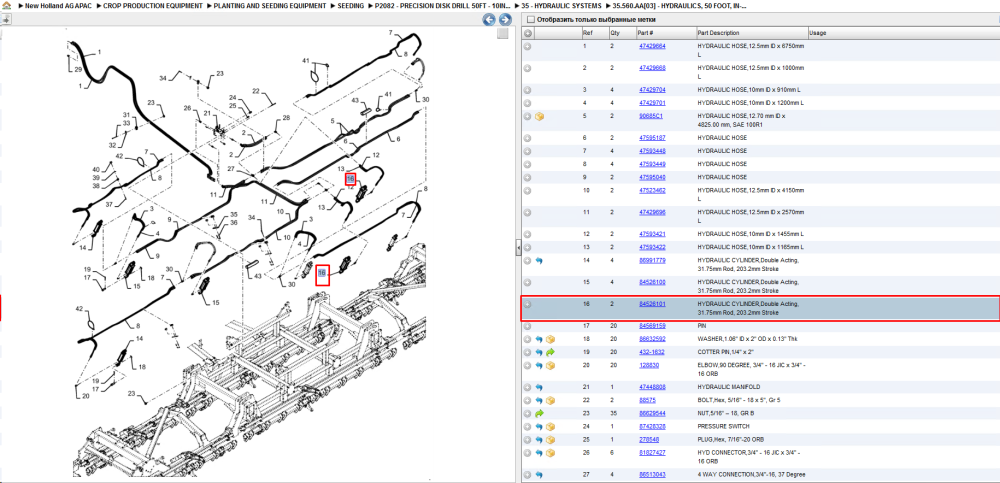Expand CROP PRODUCTION EQUIPMENT breadcrumb
The height and width of the screenshot is (483, 1000).
(99, 6)
